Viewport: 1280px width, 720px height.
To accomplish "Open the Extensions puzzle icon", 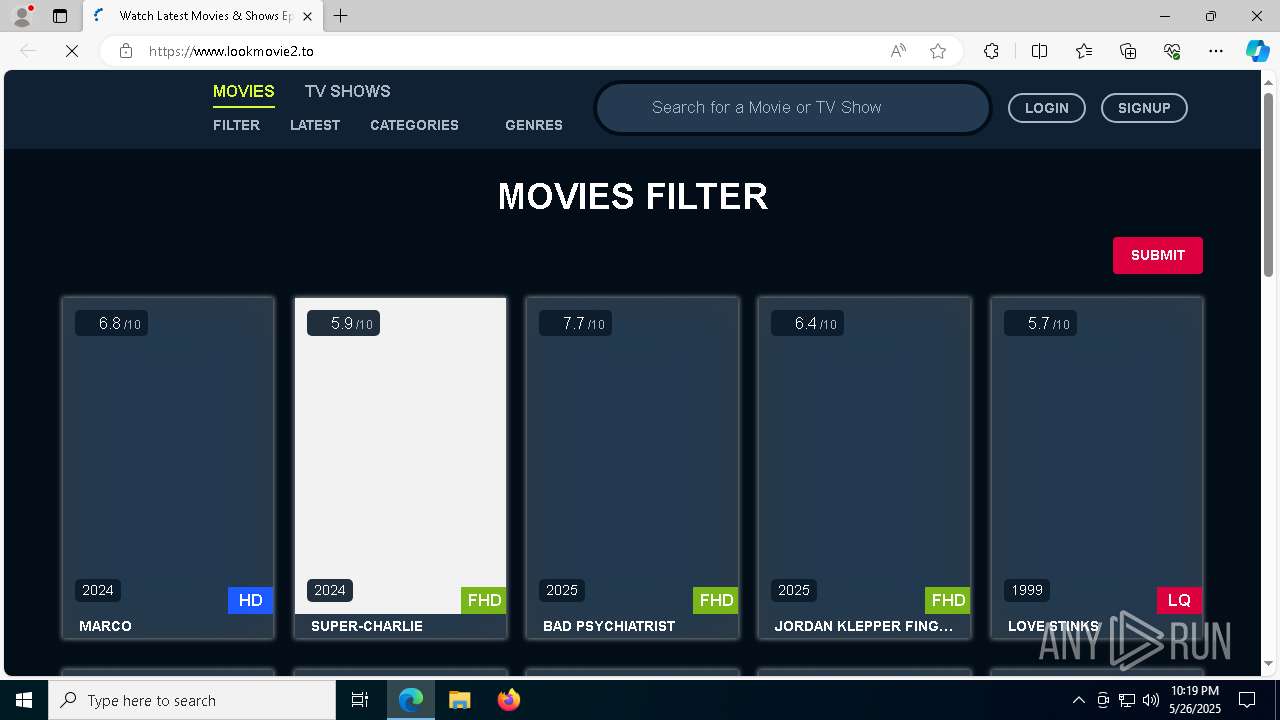I will 991,51.
